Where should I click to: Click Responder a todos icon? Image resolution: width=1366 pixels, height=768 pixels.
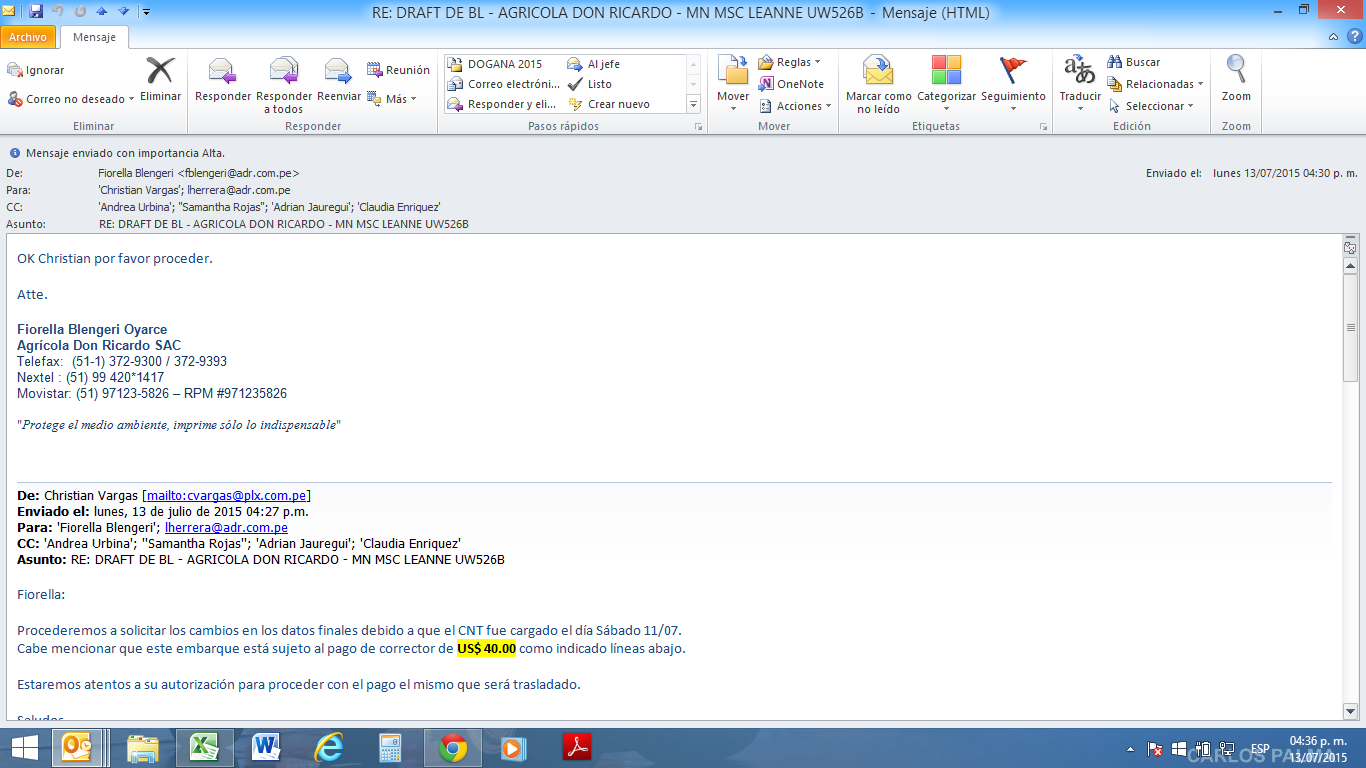(x=284, y=72)
